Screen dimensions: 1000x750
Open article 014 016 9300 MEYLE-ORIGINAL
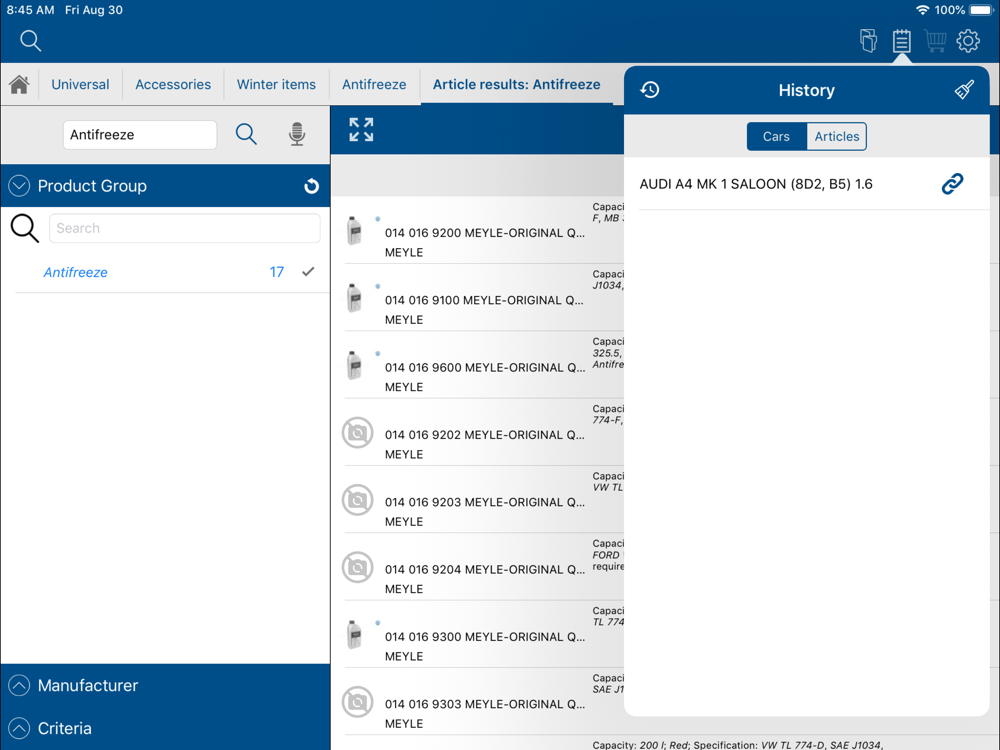click(x=485, y=636)
